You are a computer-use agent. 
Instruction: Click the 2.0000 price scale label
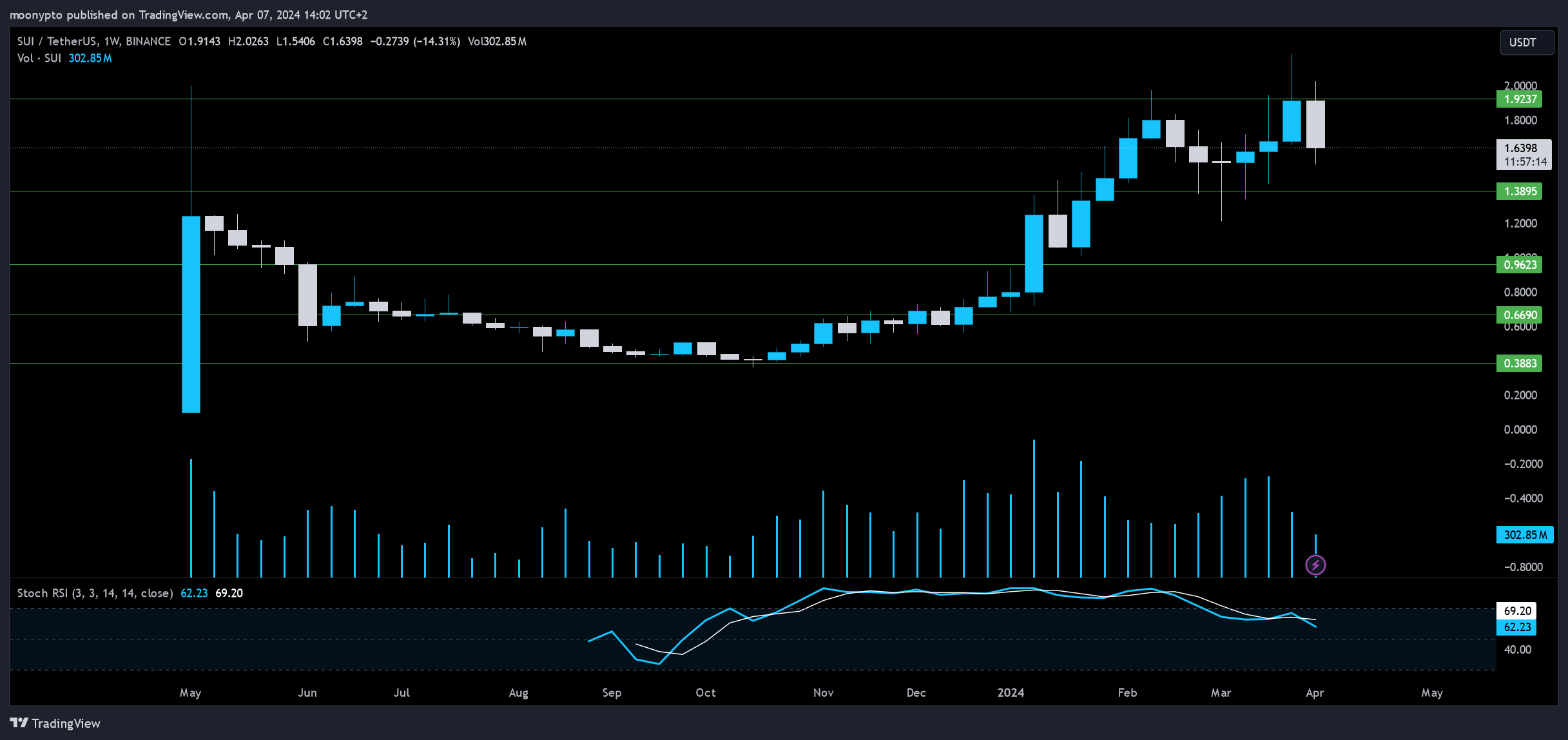(1520, 86)
